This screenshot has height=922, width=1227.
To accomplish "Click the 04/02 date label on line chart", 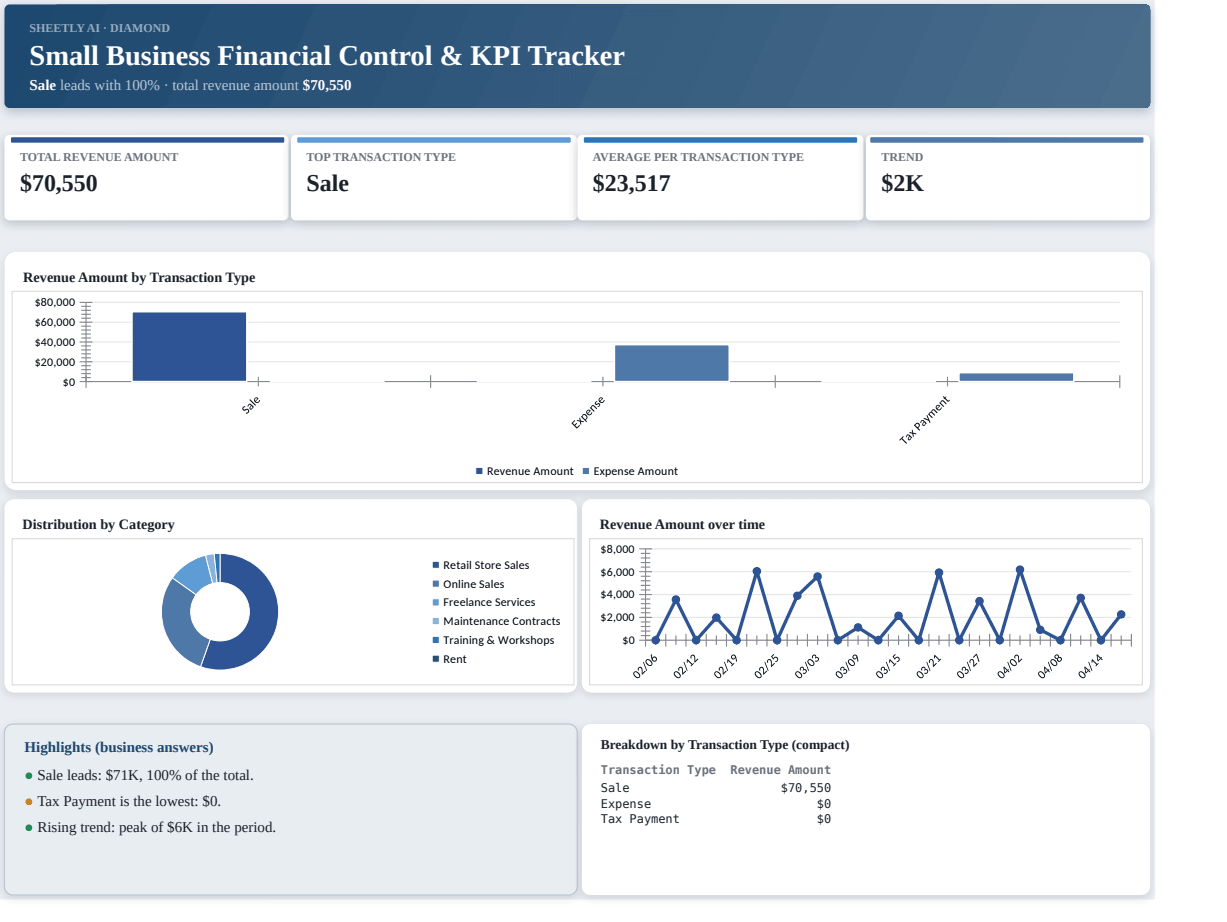I will (1011, 666).
